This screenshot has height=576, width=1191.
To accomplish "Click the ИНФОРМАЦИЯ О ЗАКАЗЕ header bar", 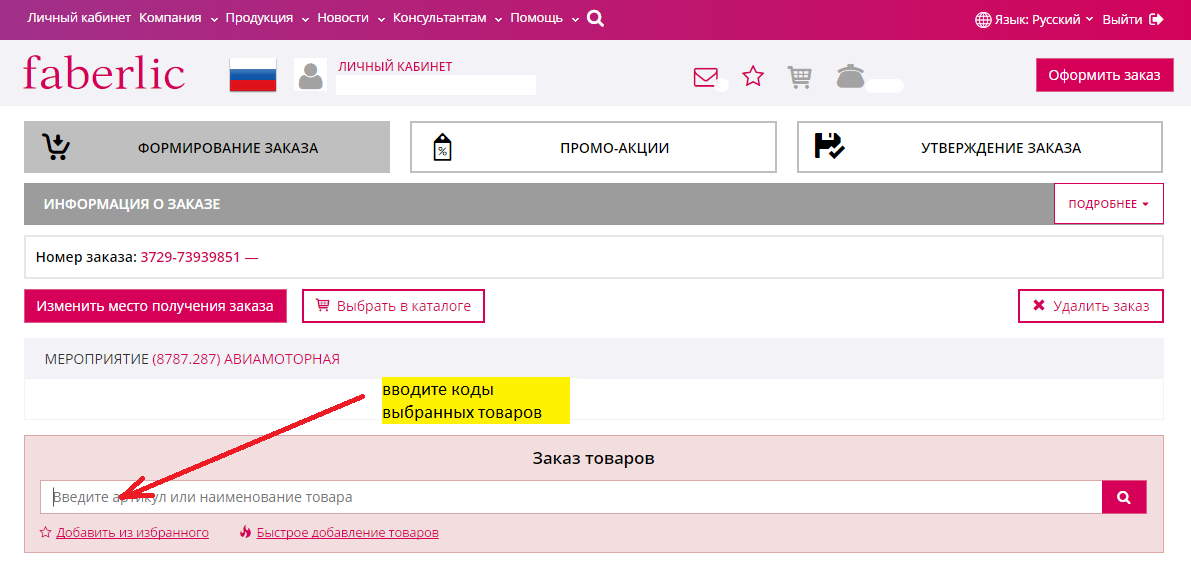I will click(539, 204).
